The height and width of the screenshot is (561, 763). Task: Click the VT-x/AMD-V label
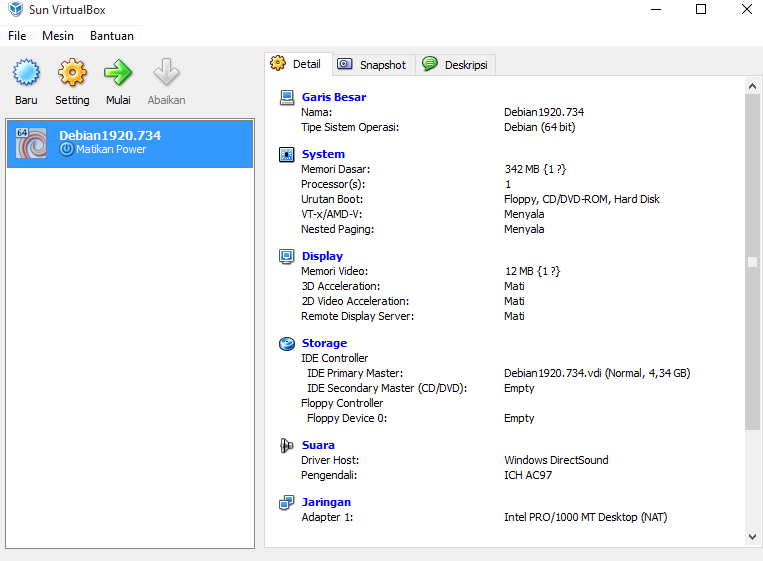point(331,215)
